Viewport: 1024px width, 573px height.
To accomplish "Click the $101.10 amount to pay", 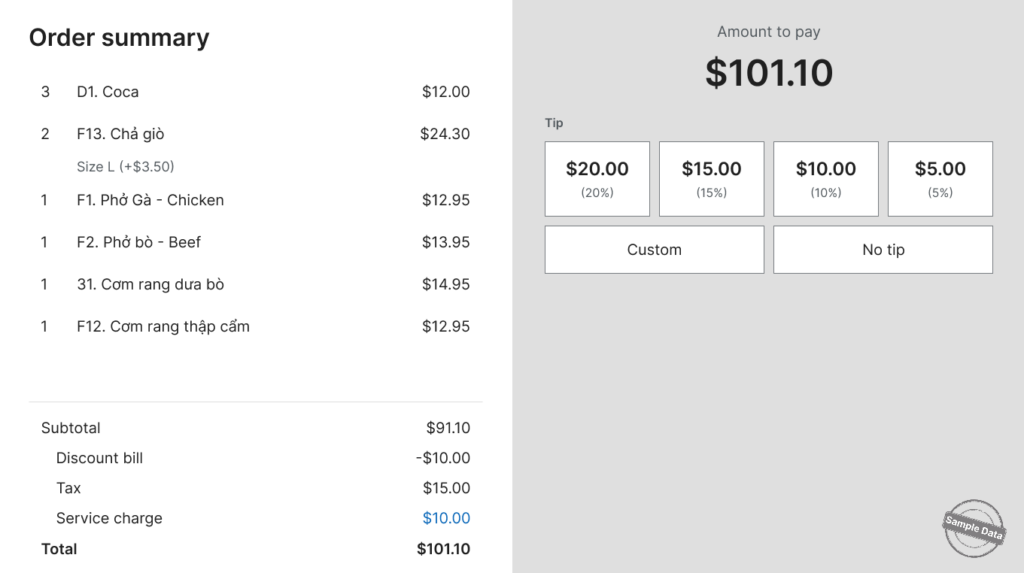I will pyautogui.click(x=769, y=73).
